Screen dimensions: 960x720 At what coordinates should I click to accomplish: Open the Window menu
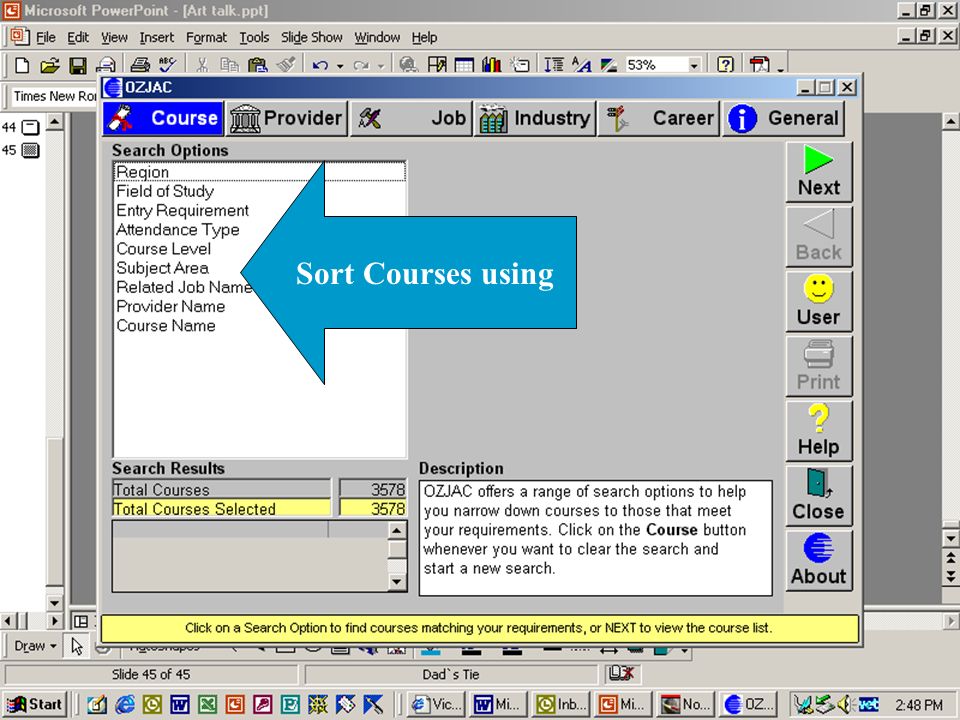377,37
